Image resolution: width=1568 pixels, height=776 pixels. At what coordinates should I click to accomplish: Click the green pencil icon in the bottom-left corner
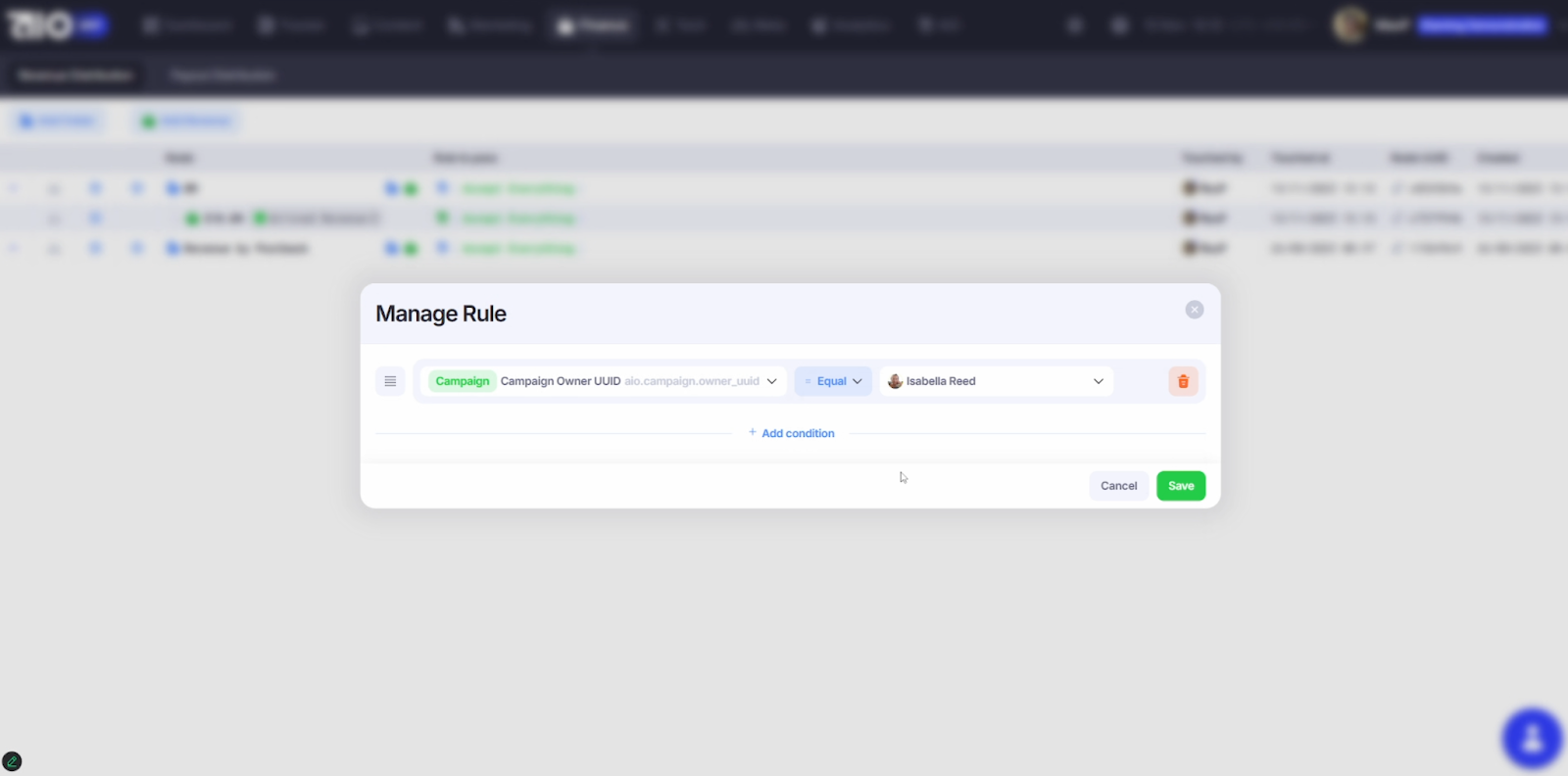point(12,761)
